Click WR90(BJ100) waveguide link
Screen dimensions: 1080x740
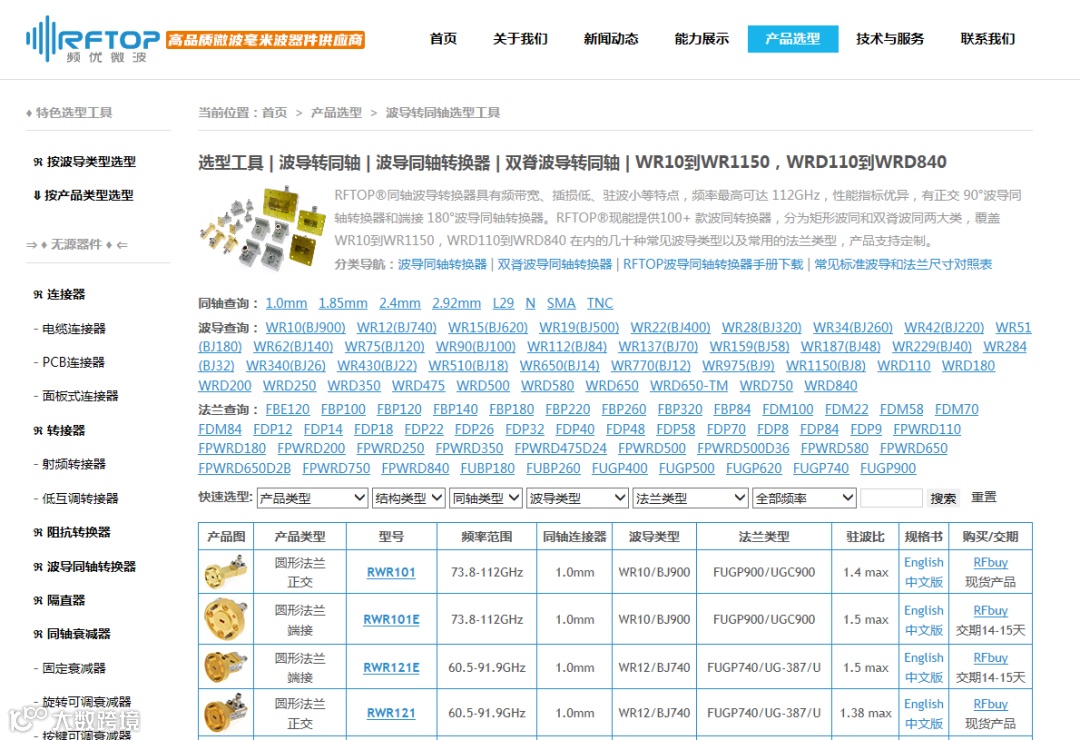coord(476,347)
